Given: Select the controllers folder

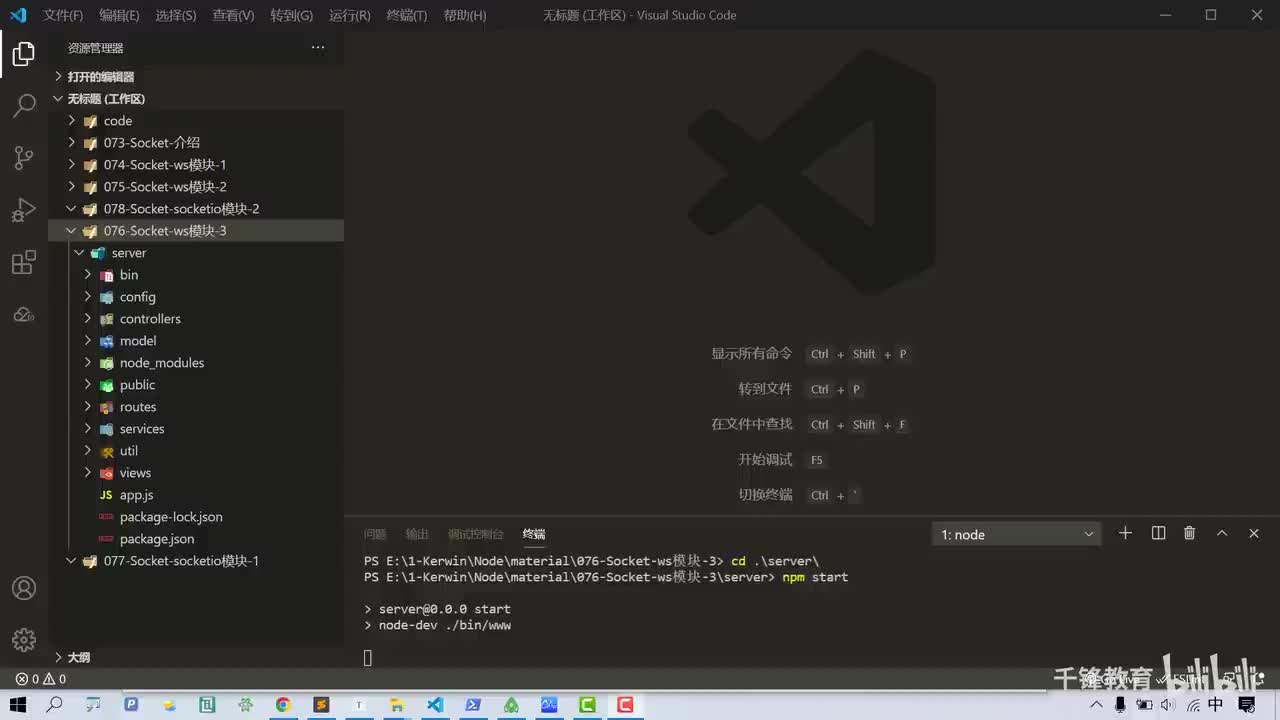Looking at the screenshot, I should [150, 319].
